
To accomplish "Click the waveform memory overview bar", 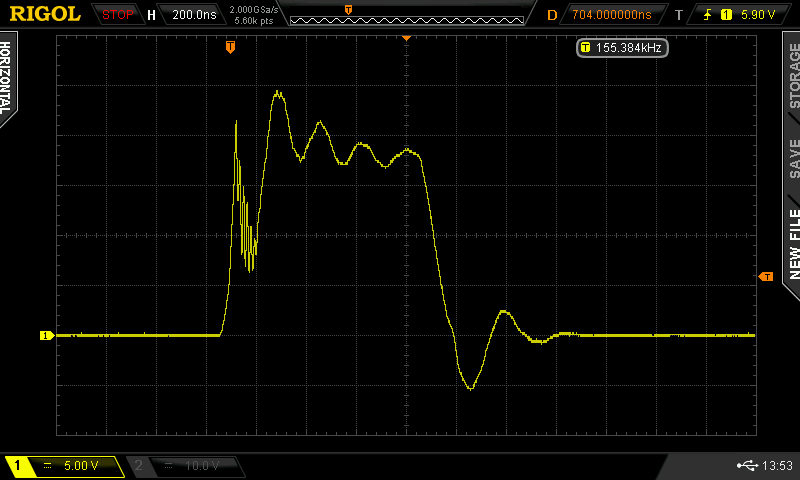I will coord(407,15).
